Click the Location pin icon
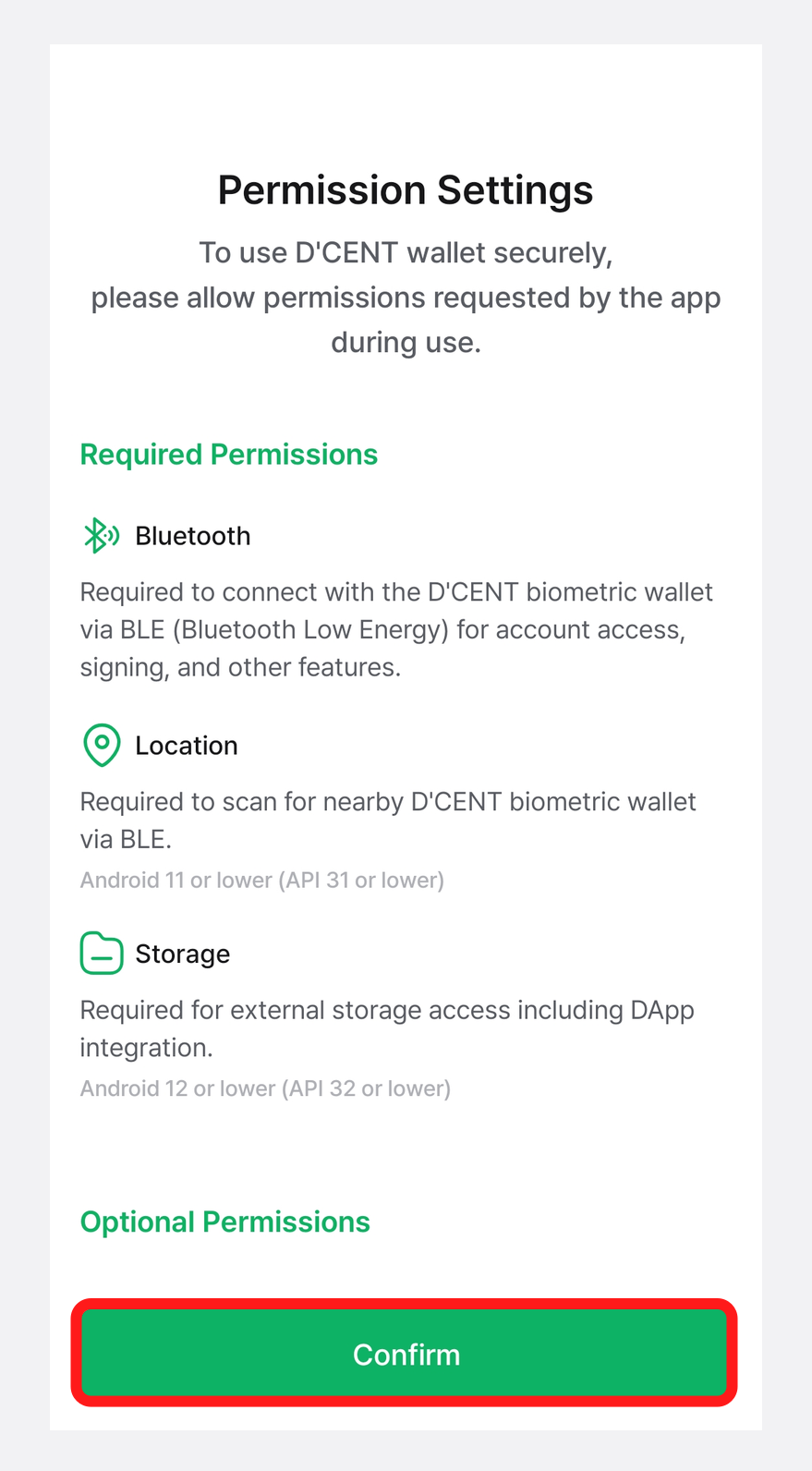Image resolution: width=812 pixels, height=1471 pixels. pyautogui.click(x=102, y=745)
